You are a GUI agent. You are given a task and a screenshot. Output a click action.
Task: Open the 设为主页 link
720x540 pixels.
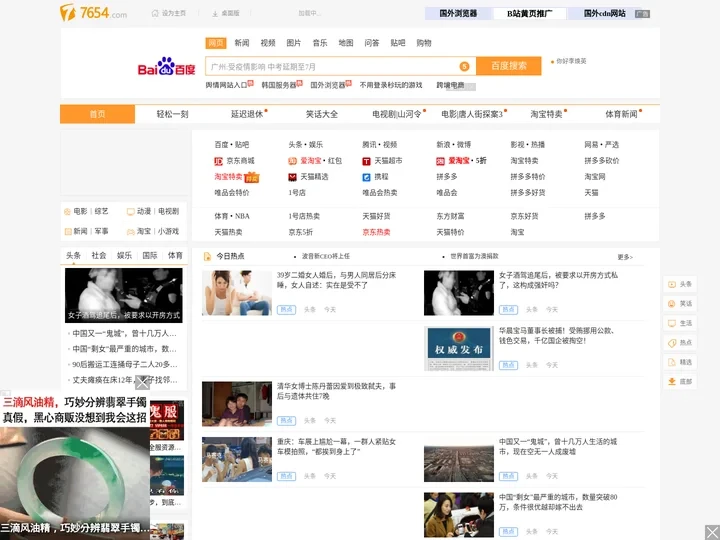174,13
